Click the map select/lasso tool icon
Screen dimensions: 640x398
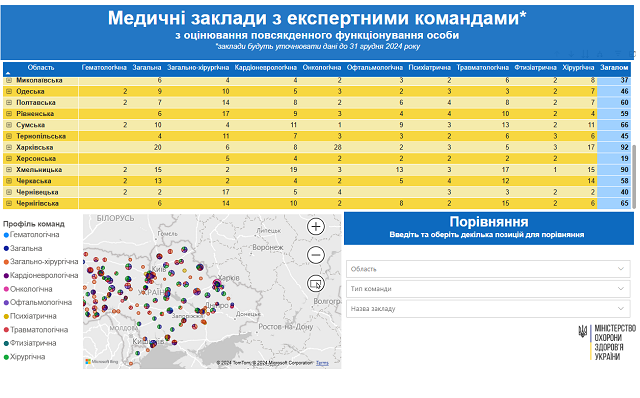coord(316,283)
